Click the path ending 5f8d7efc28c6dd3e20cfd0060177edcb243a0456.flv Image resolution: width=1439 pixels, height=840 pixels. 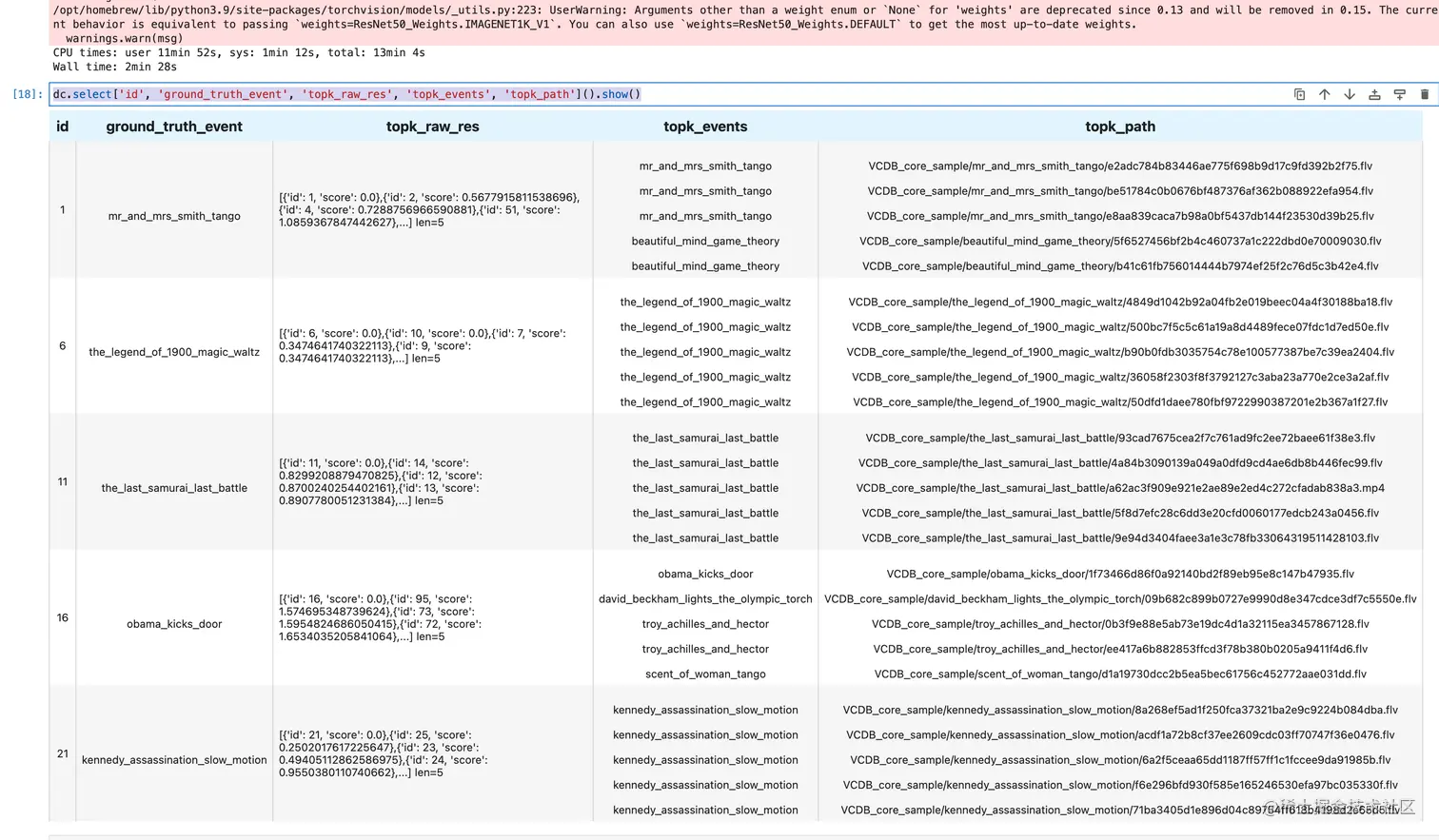coord(1120,514)
